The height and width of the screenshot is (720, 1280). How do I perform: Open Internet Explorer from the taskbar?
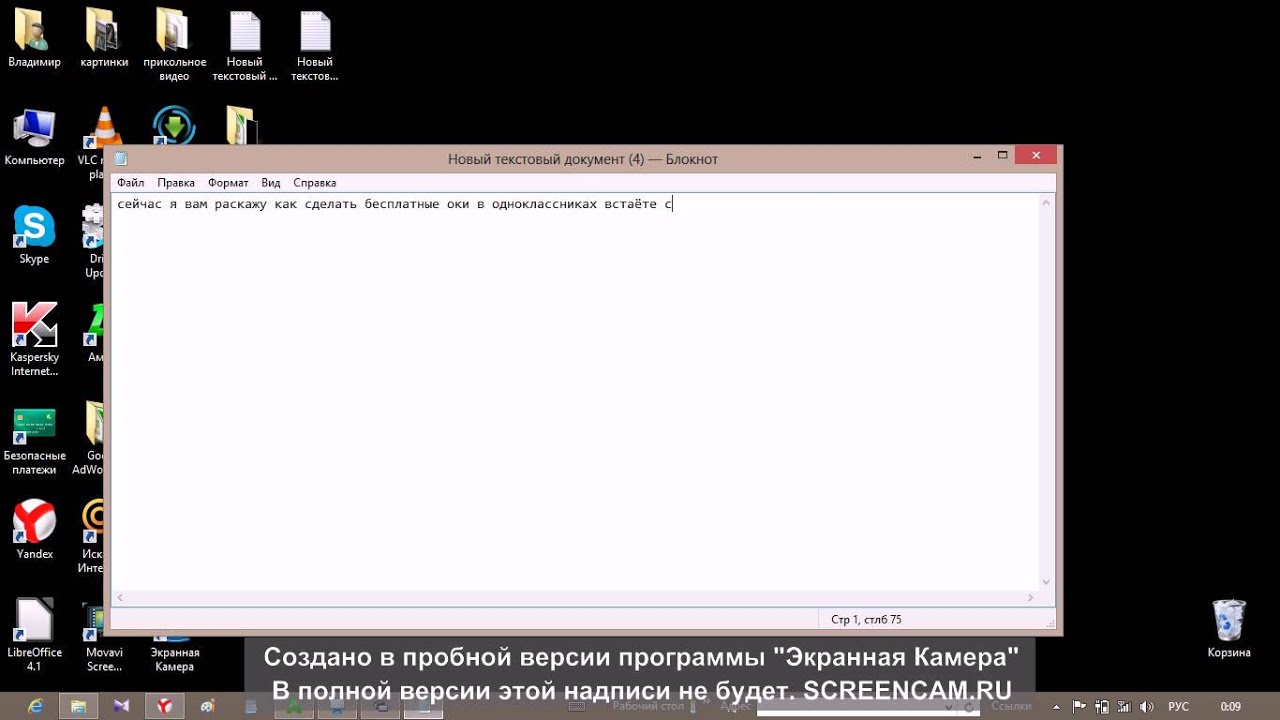click(x=35, y=706)
